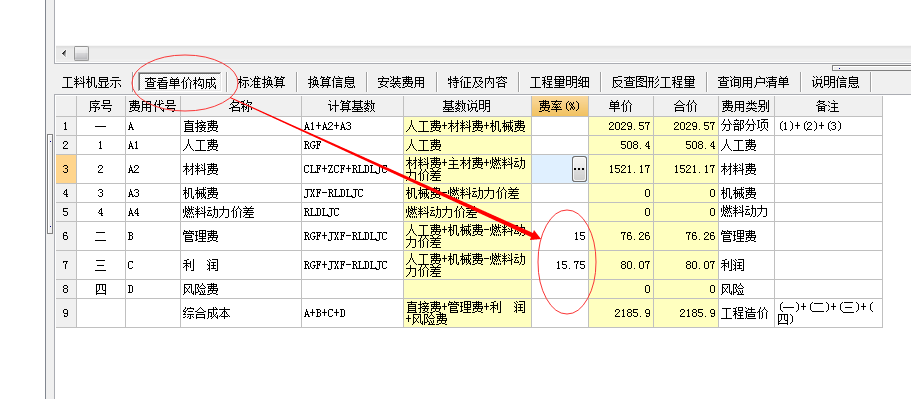This screenshot has width=911, height=399.
Task: Click the formula cell RGF in 人工费 row
Action: (x=352, y=145)
